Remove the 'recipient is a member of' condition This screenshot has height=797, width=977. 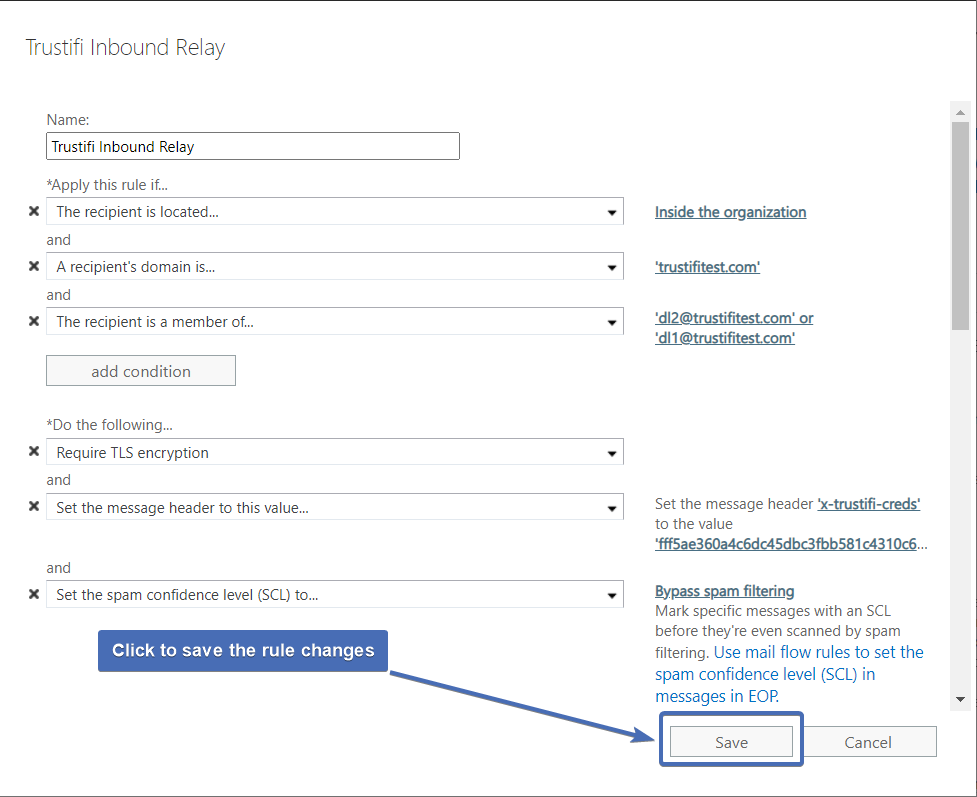pyautogui.click(x=34, y=321)
